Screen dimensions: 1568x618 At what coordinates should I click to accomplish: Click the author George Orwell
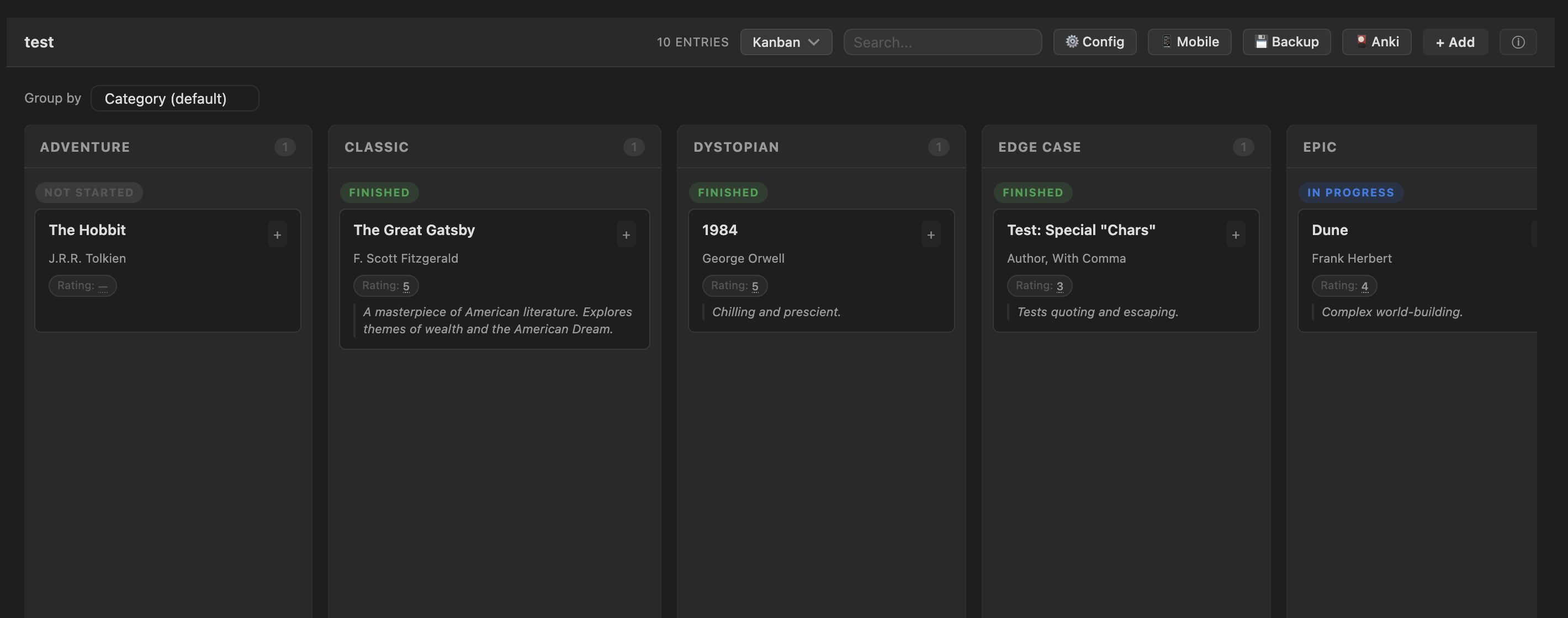(x=743, y=259)
